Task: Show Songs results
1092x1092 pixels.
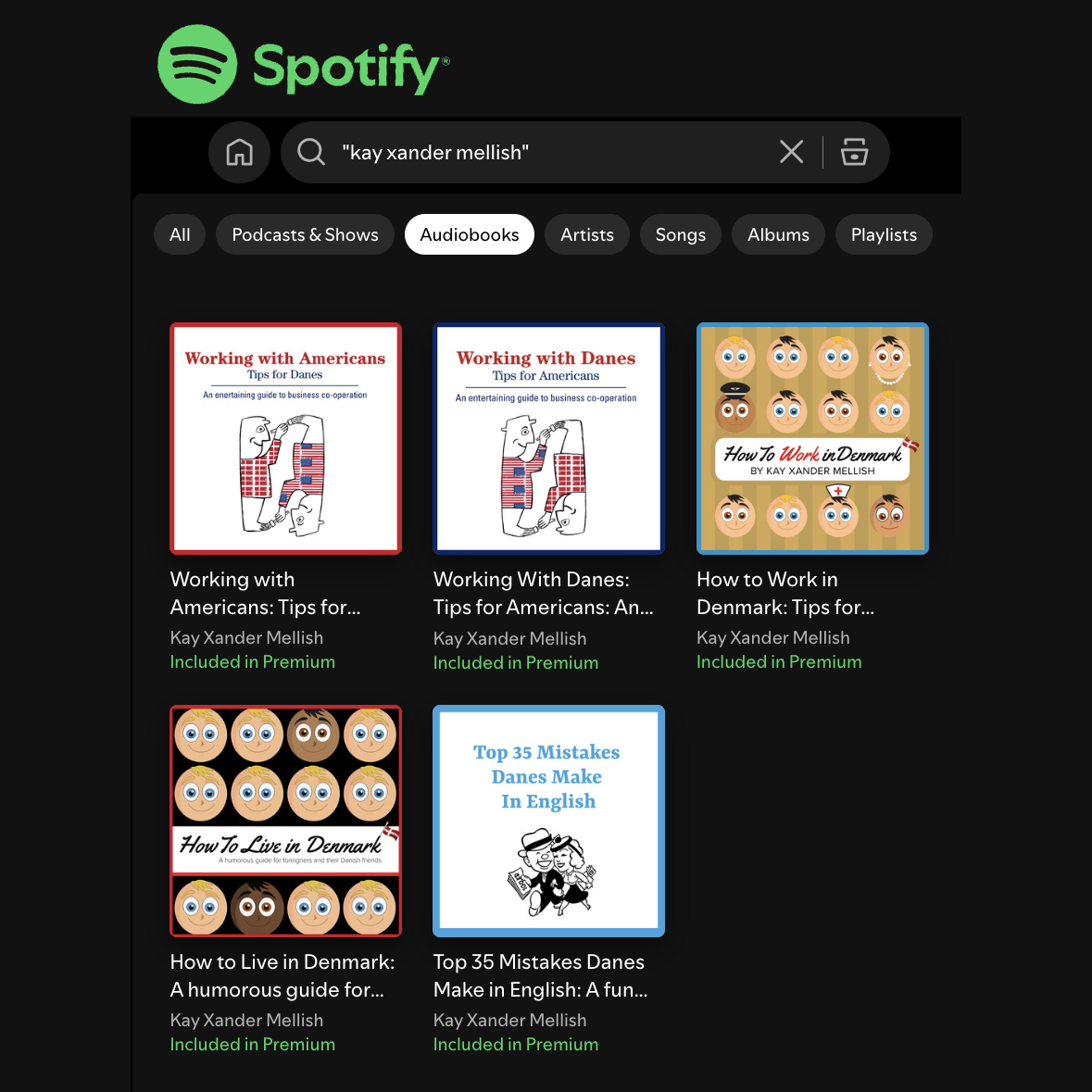Action: coord(681,234)
